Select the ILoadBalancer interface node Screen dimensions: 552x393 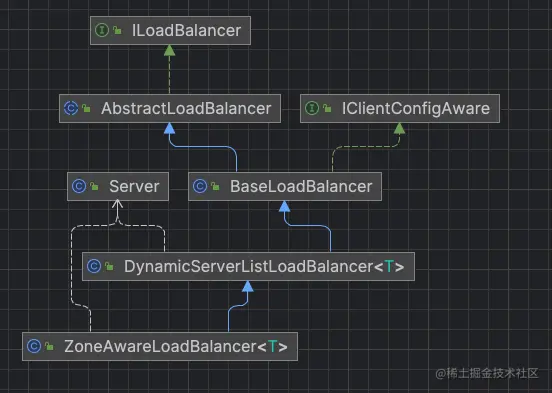170,30
